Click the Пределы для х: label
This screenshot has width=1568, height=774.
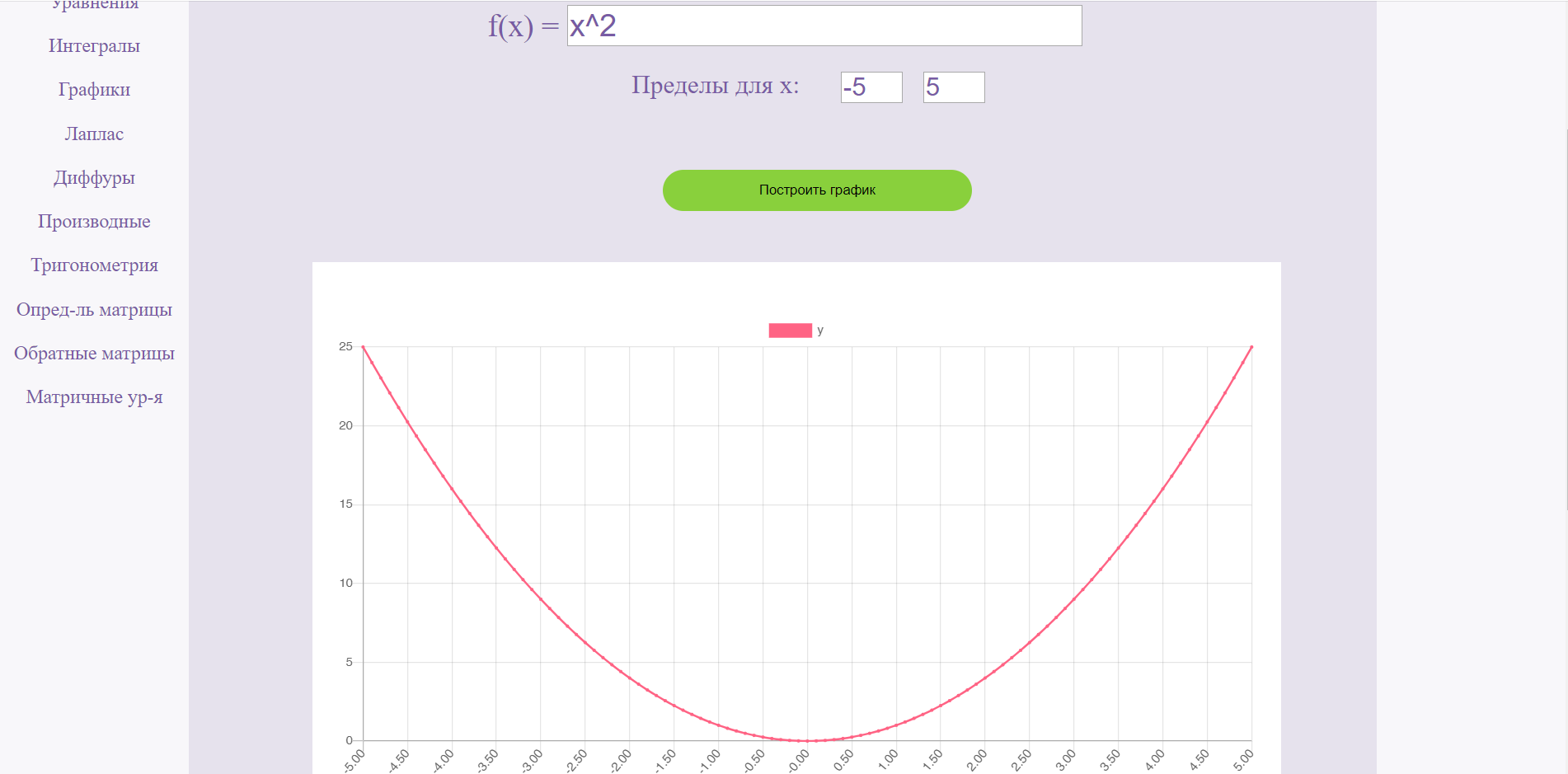point(716,85)
